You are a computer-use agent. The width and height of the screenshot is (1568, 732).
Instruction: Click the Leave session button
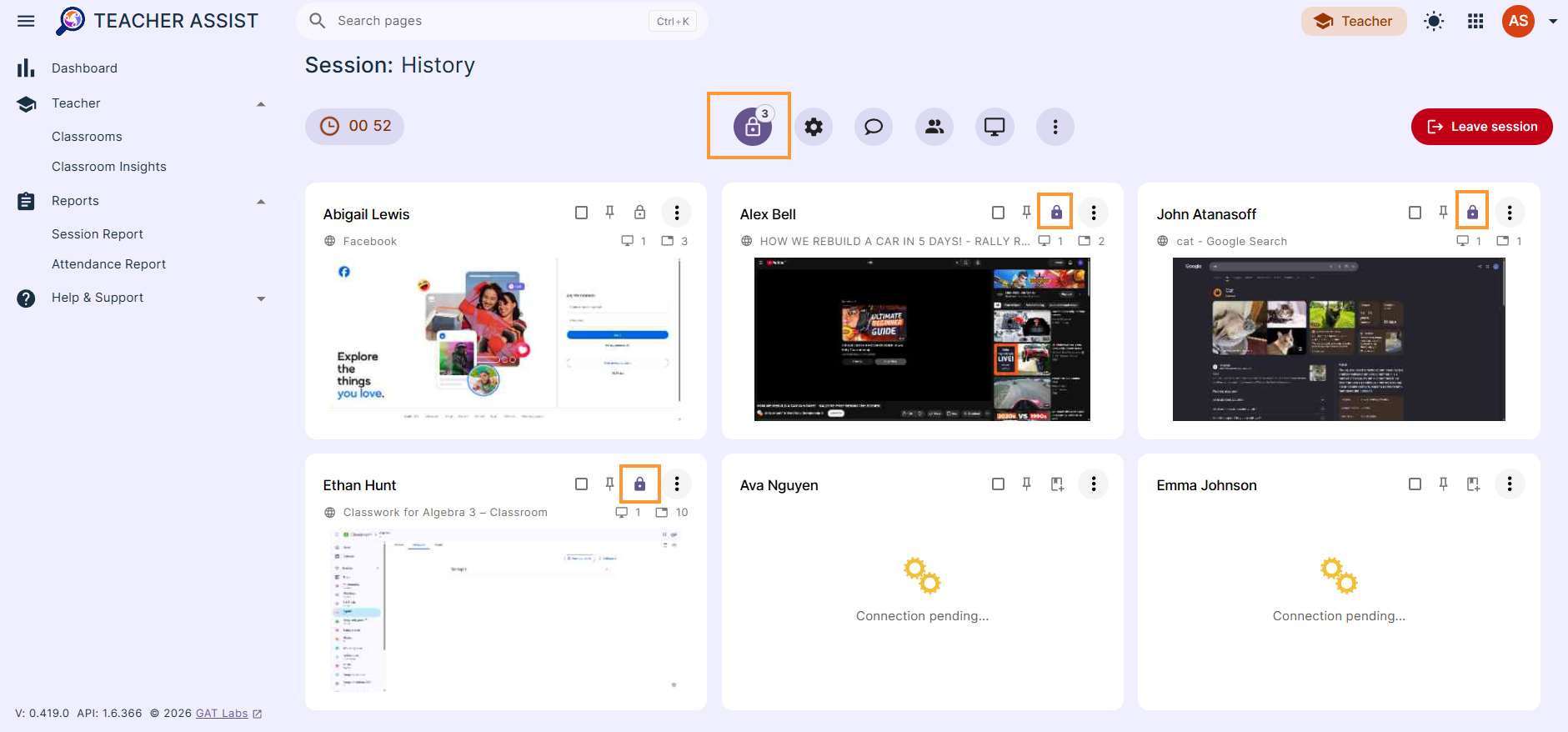click(1481, 127)
